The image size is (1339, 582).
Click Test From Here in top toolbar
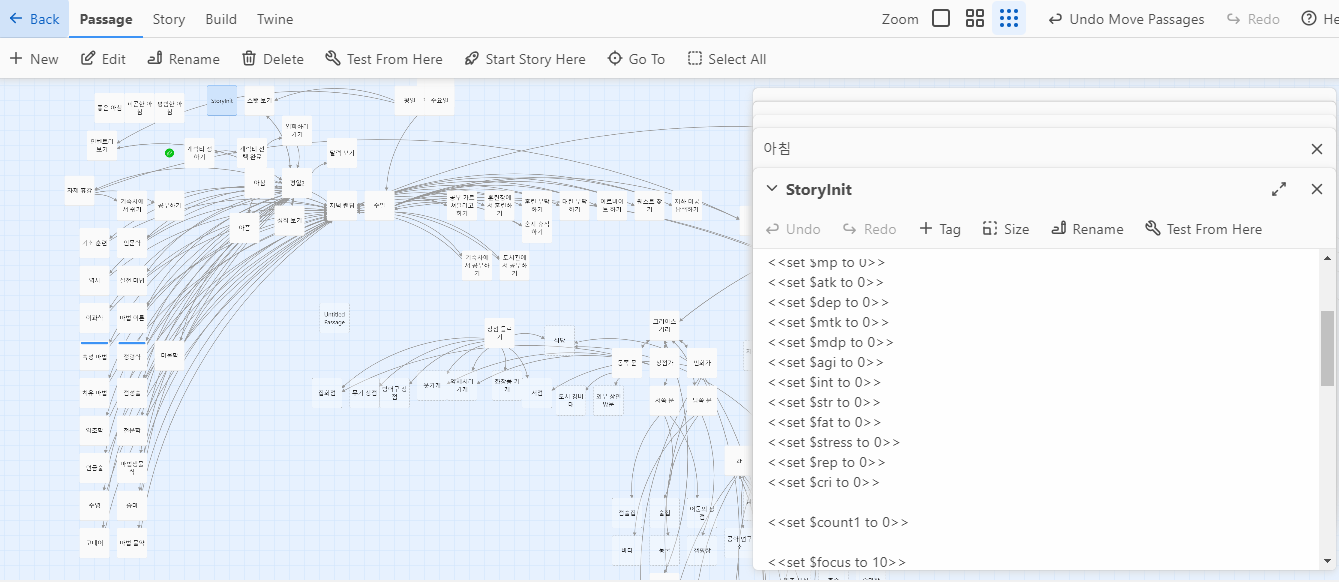point(384,59)
